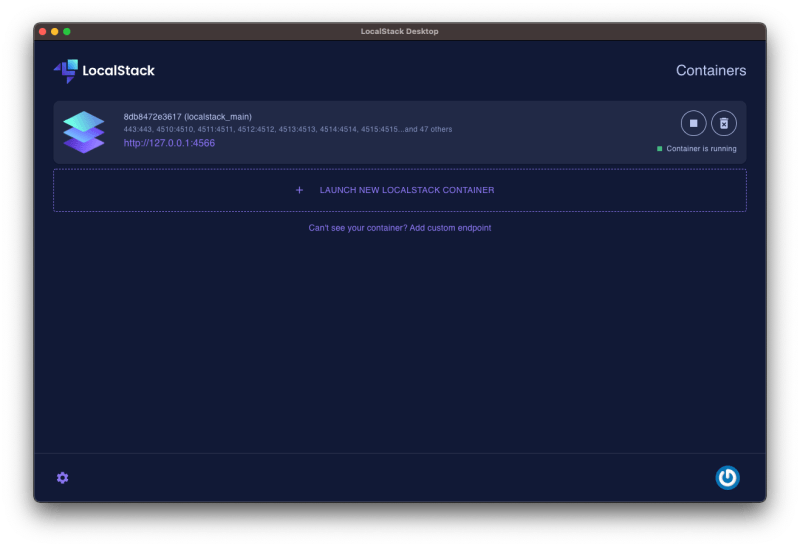Click the blue power button icon

click(x=727, y=478)
